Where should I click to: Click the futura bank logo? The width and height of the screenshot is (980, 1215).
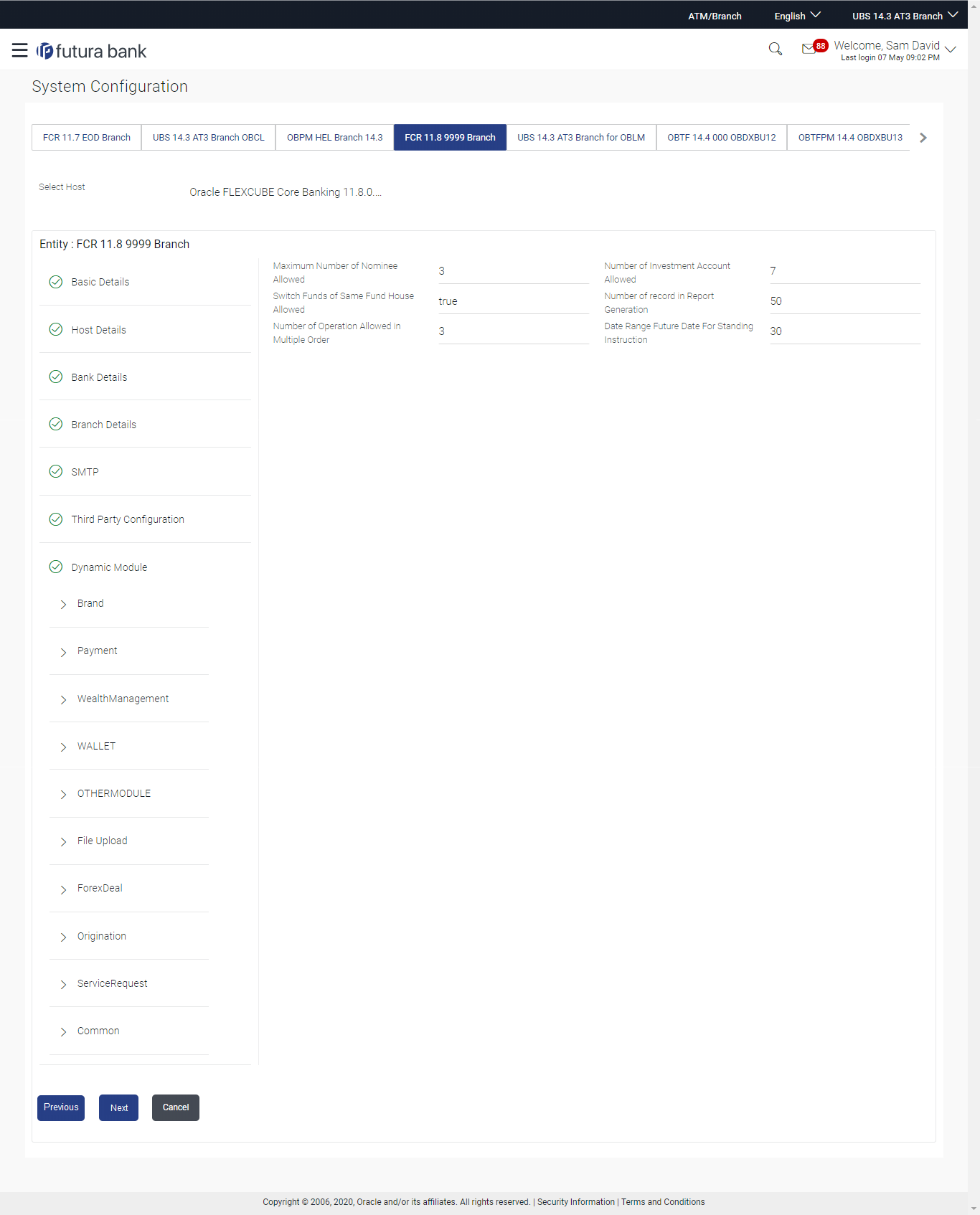[92, 51]
